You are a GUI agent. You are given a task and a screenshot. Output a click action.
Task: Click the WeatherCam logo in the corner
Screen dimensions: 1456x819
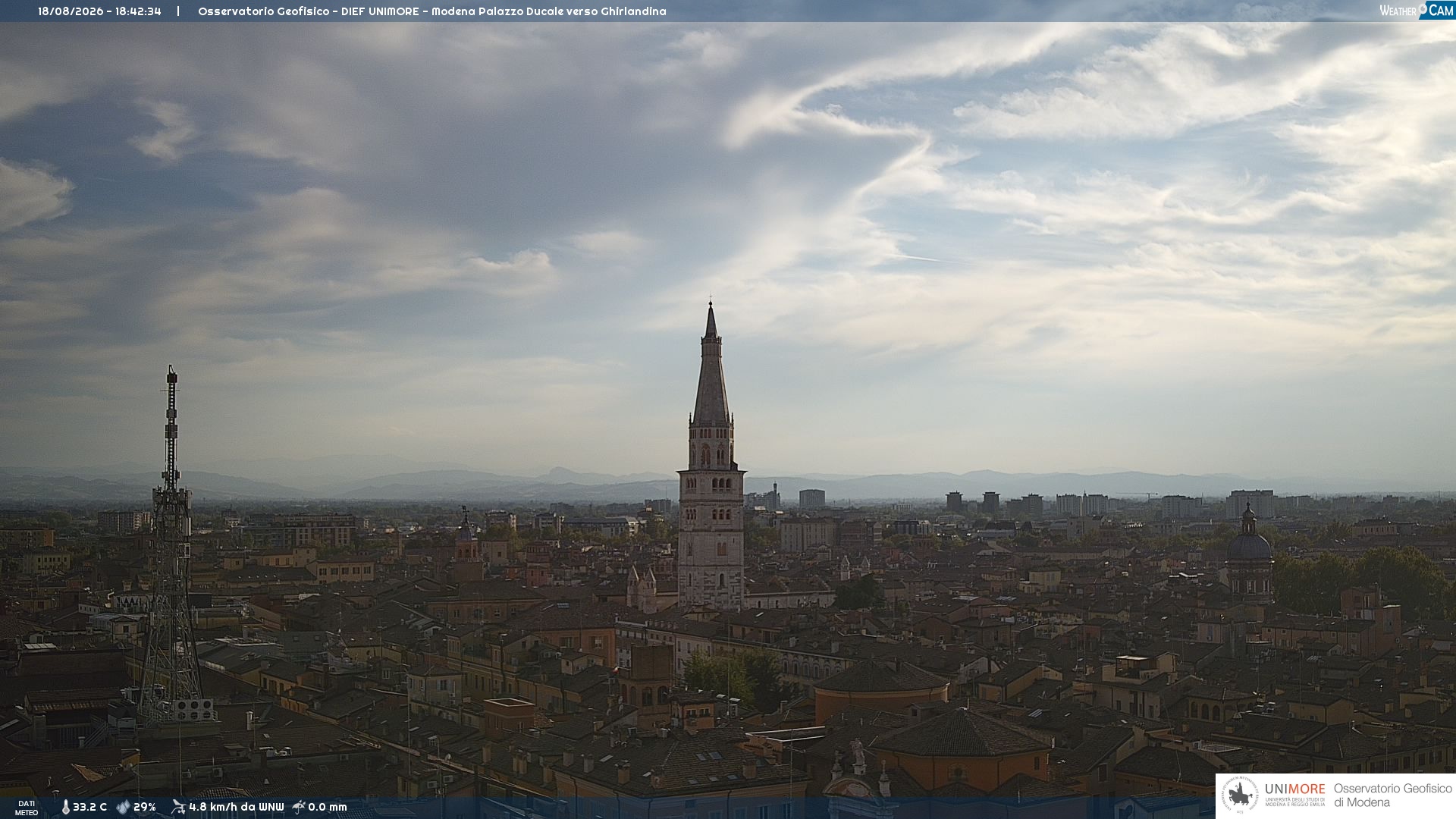point(1417,10)
